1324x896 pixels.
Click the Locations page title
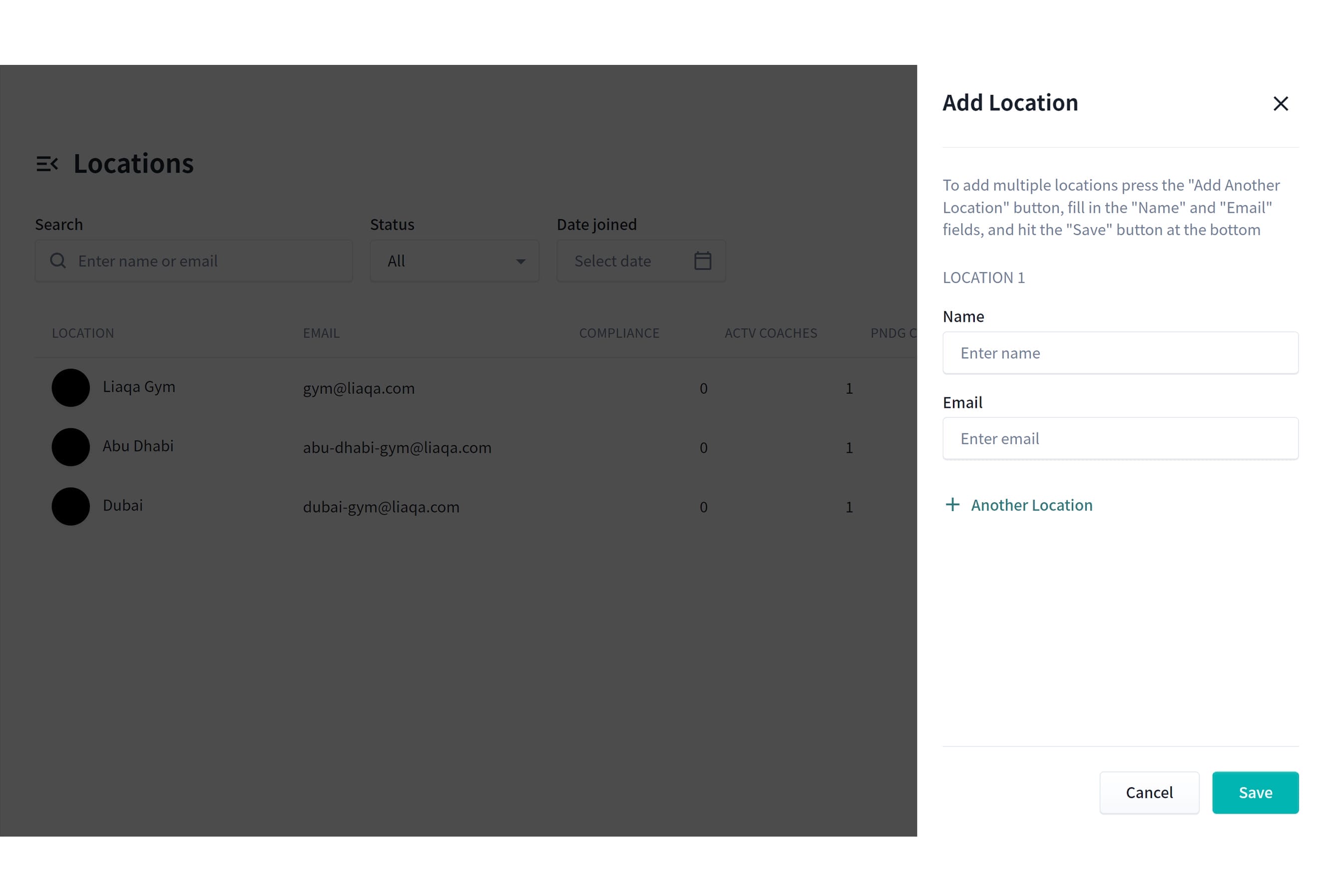point(133,164)
